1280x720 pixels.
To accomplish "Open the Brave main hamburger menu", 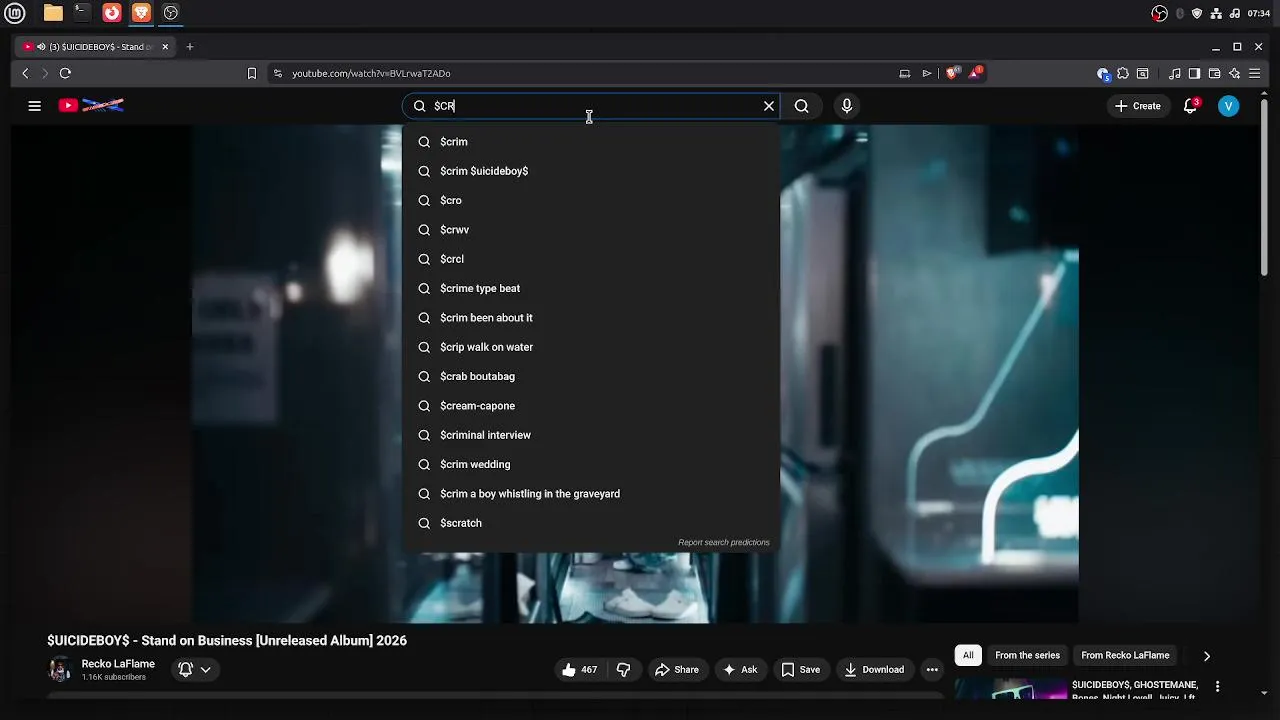I will pos(1254,73).
